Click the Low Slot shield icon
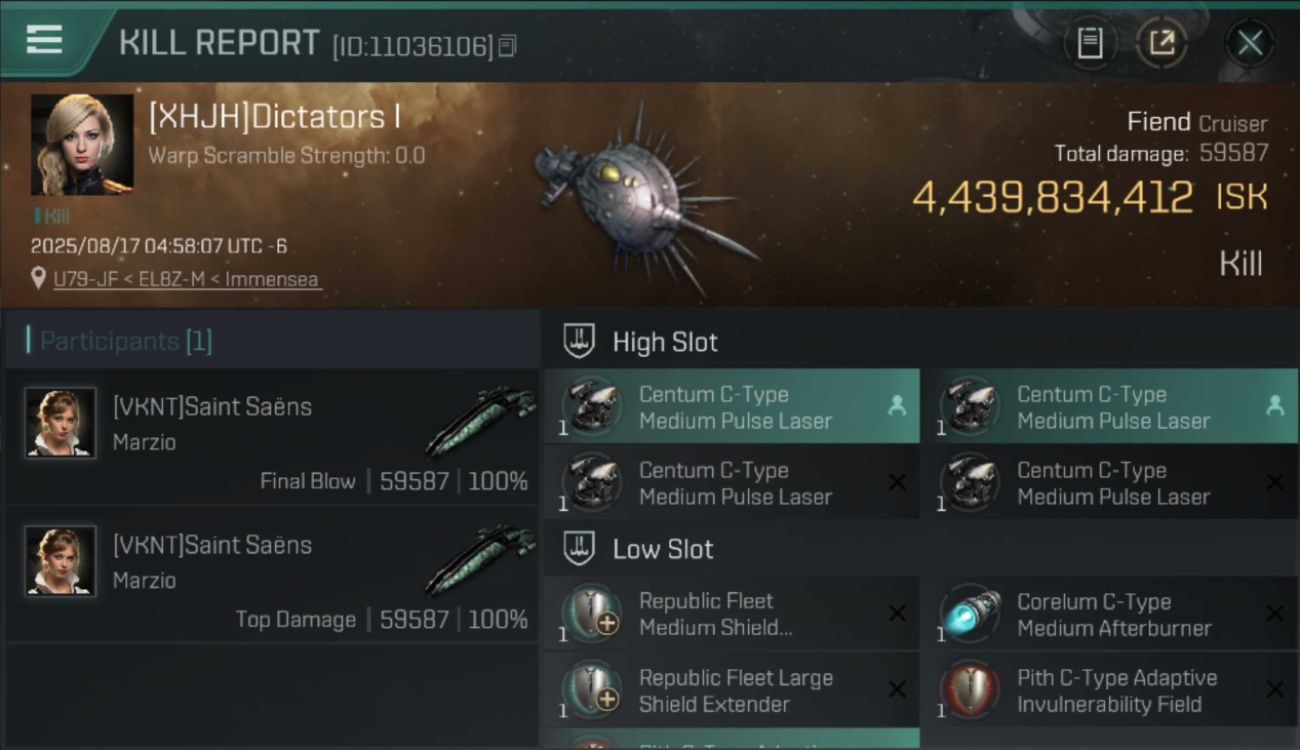 coord(580,548)
